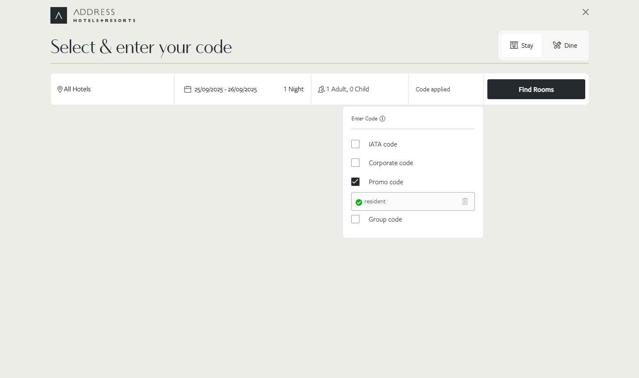
Task: Click the promo code input field
Action: 413,202
